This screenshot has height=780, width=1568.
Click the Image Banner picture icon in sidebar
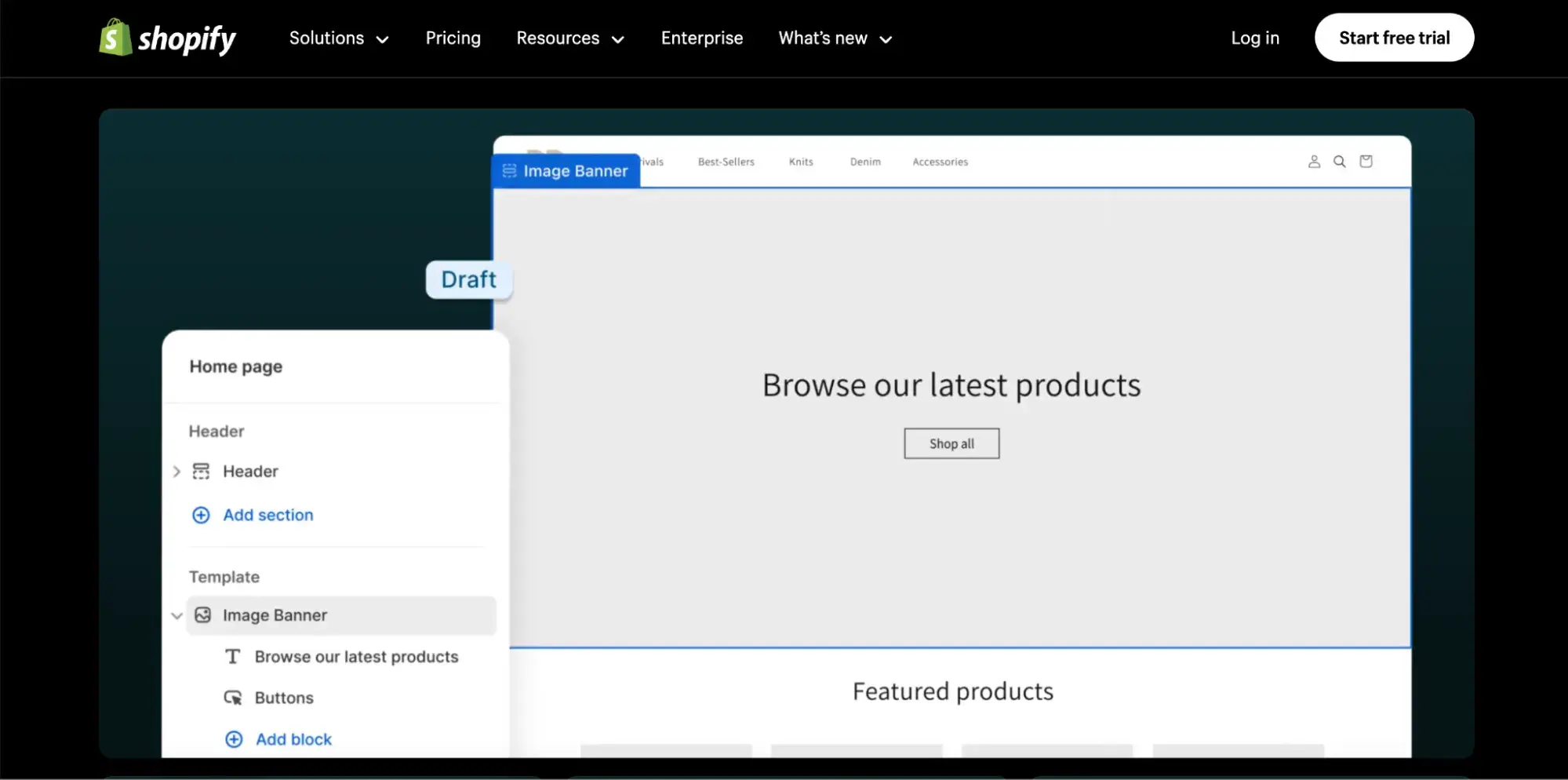(x=203, y=615)
